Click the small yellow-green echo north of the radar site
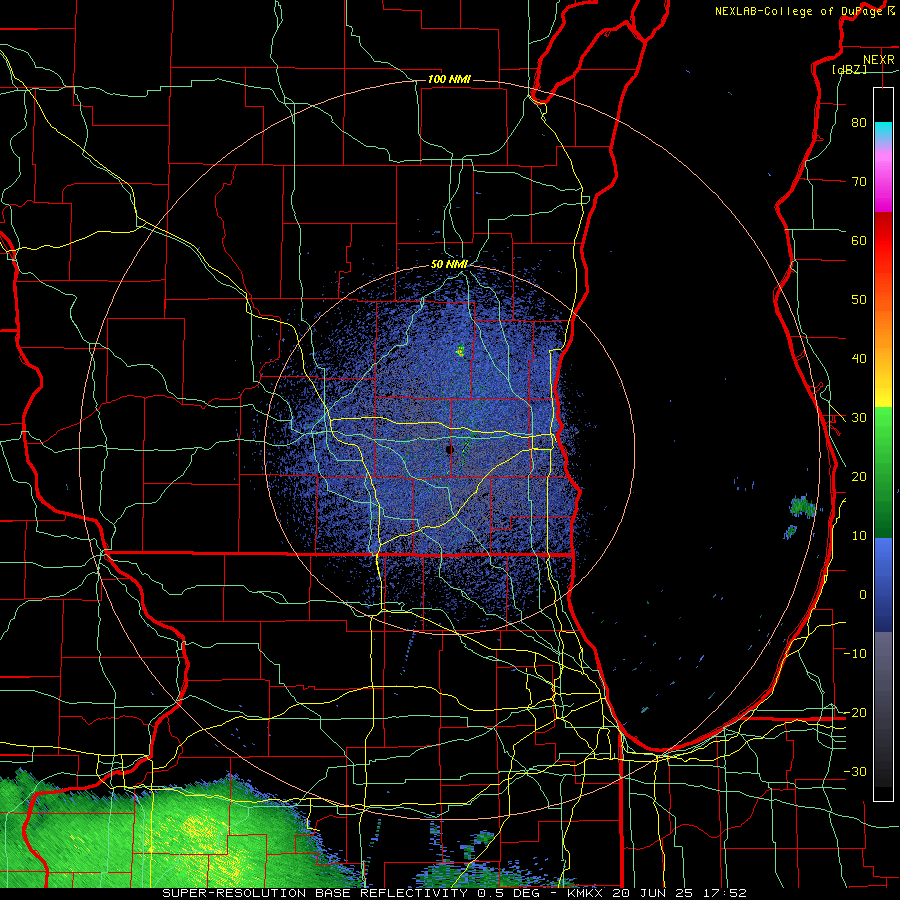Viewport: 900px width, 900px height. tap(460, 350)
